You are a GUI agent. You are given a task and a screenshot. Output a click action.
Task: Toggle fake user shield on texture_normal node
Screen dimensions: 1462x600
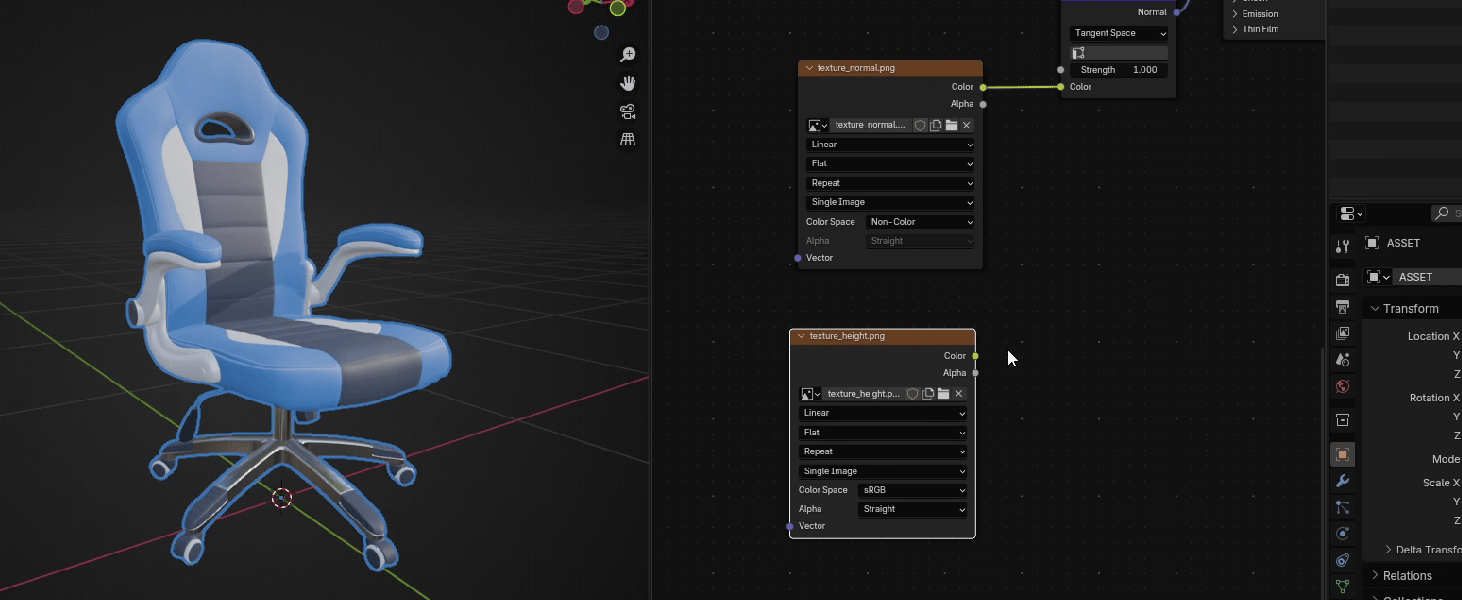point(920,125)
